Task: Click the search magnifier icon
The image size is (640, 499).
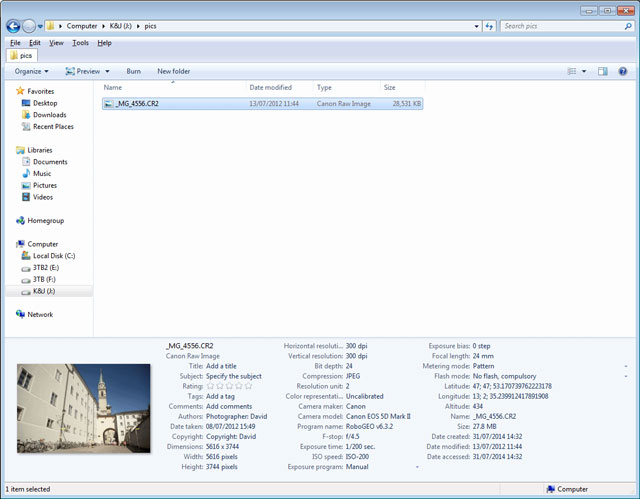Action: pyautogui.click(x=628, y=26)
